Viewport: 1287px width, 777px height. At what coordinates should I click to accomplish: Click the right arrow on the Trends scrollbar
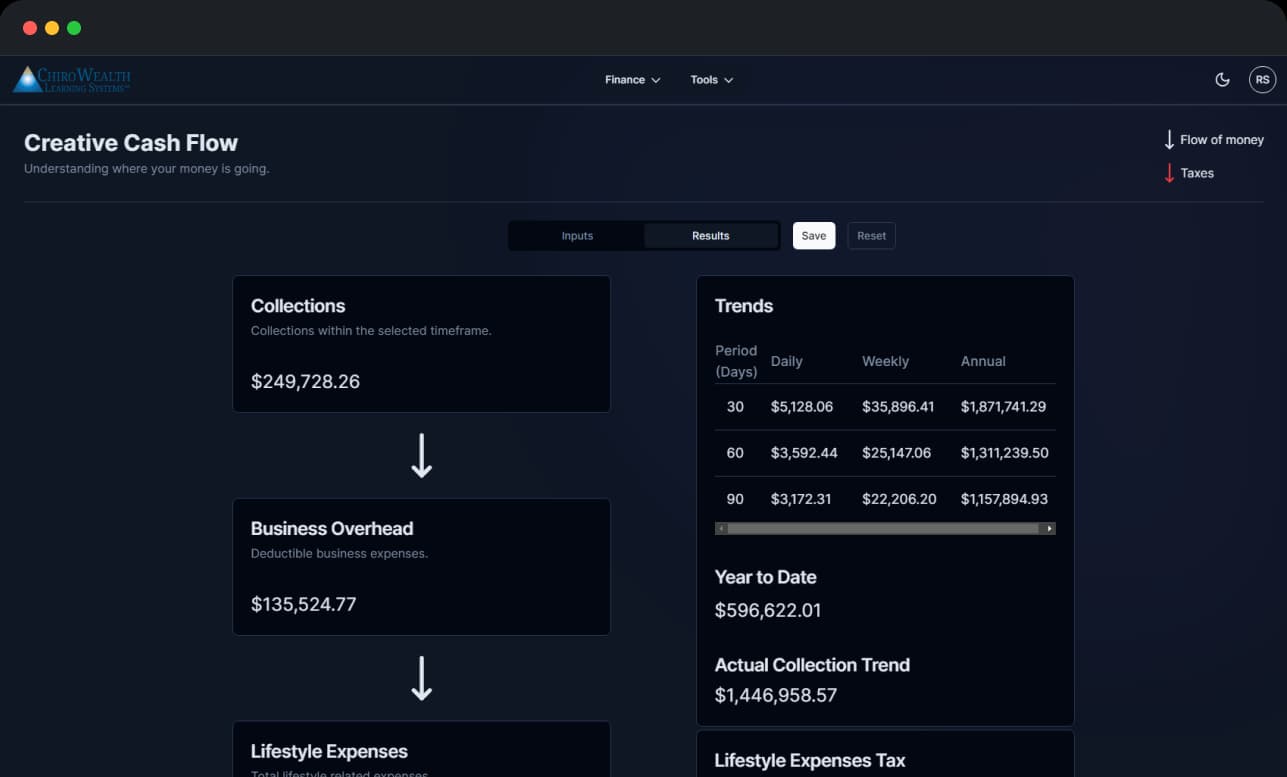(x=1049, y=527)
